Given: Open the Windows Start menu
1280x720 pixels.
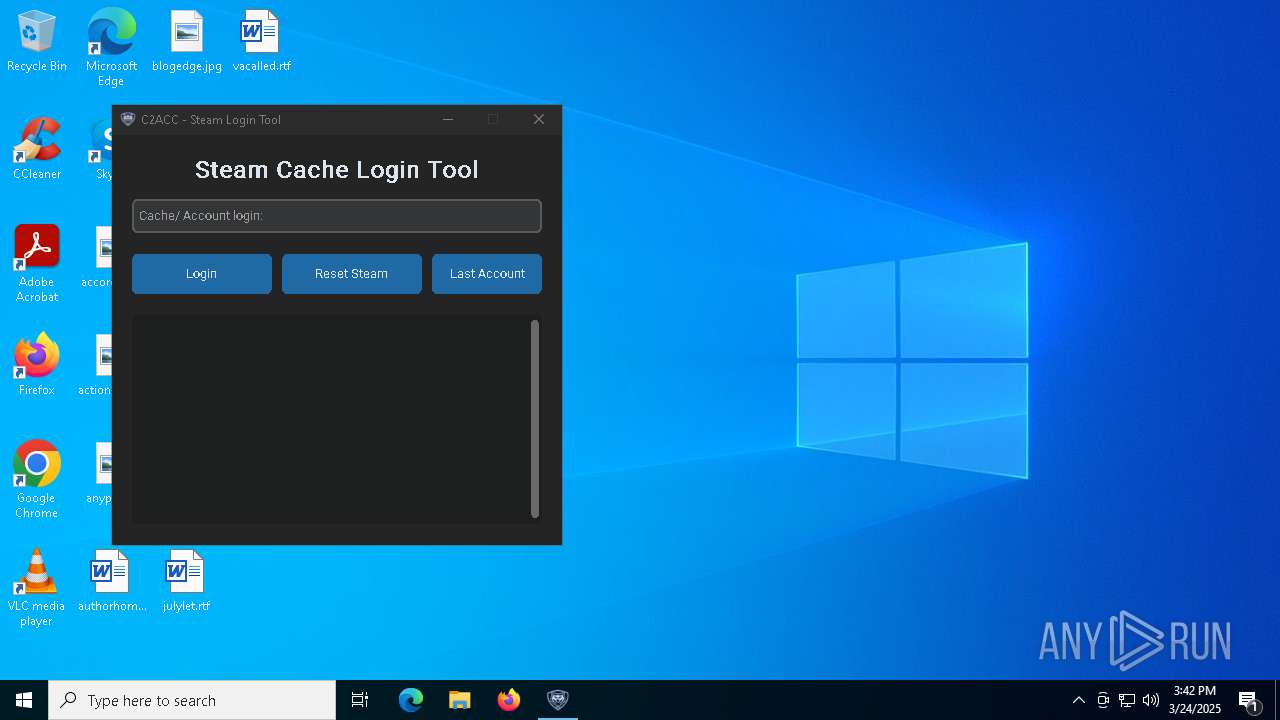Looking at the screenshot, I should pyautogui.click(x=24, y=700).
